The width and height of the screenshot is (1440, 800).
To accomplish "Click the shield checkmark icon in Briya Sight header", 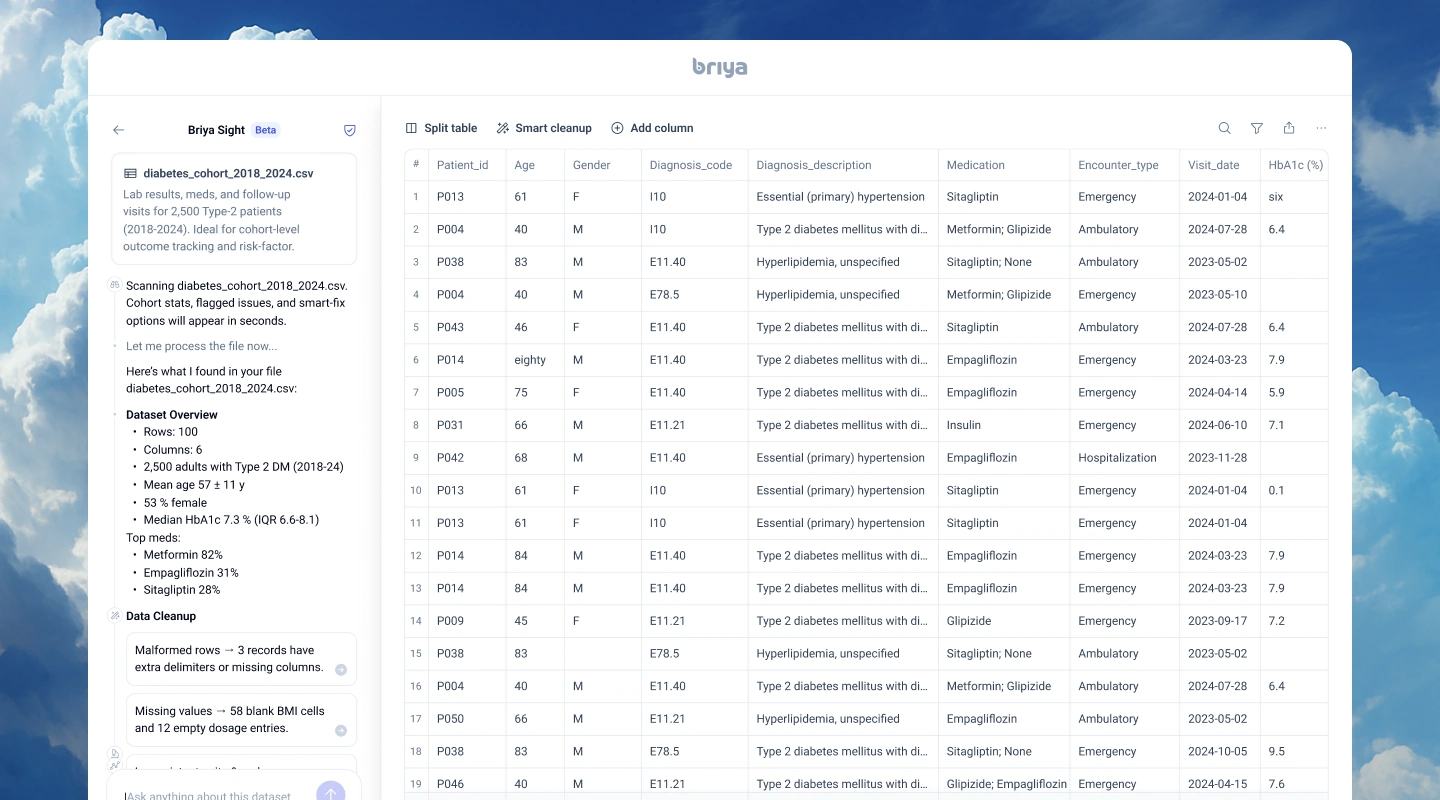I will [x=350, y=130].
